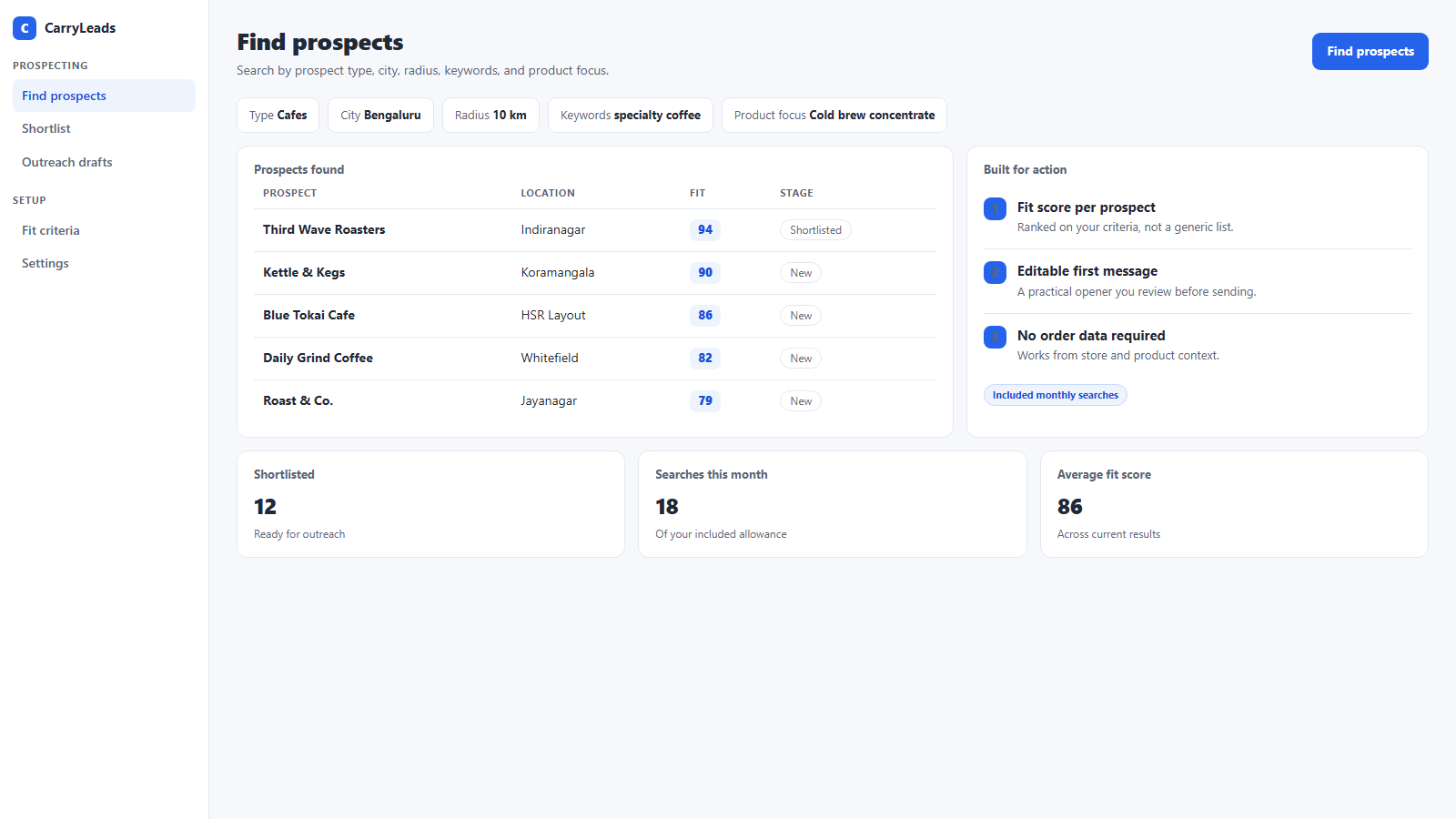Image resolution: width=1456 pixels, height=819 pixels.
Task: Click step 2 badge beside Editable first message
Action: (x=995, y=272)
